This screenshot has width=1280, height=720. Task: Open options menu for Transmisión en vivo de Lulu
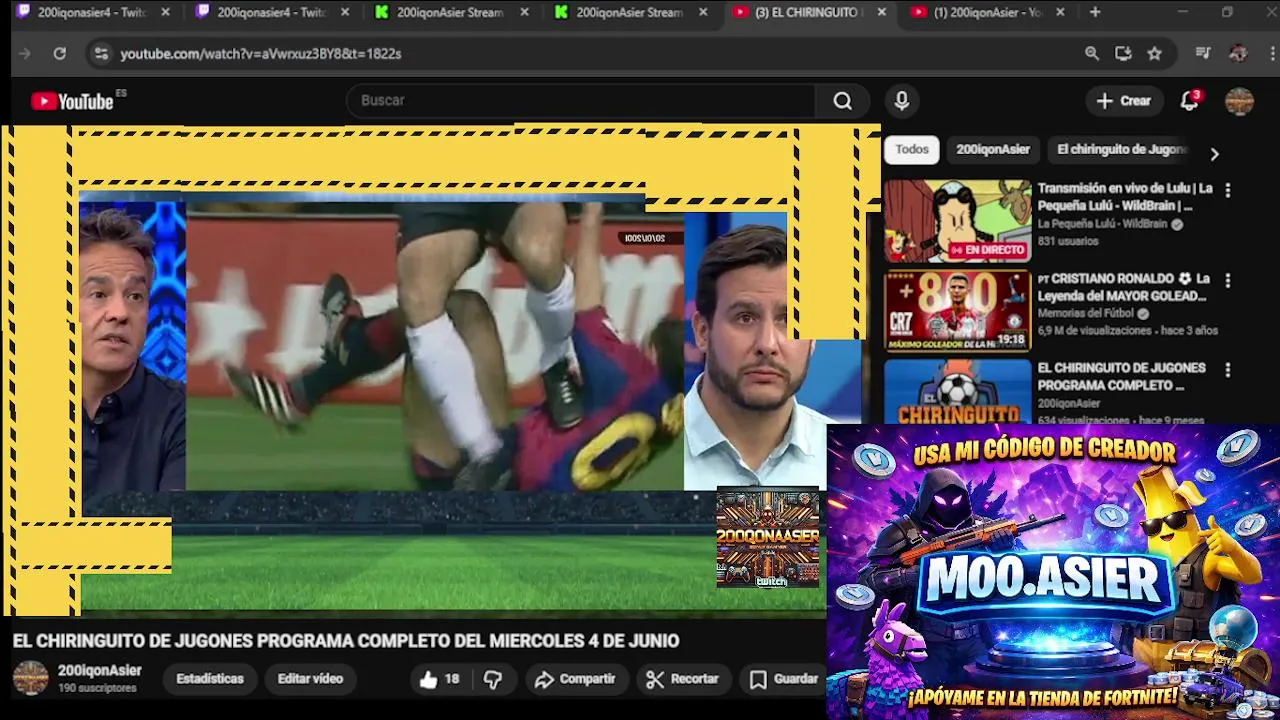1228,190
